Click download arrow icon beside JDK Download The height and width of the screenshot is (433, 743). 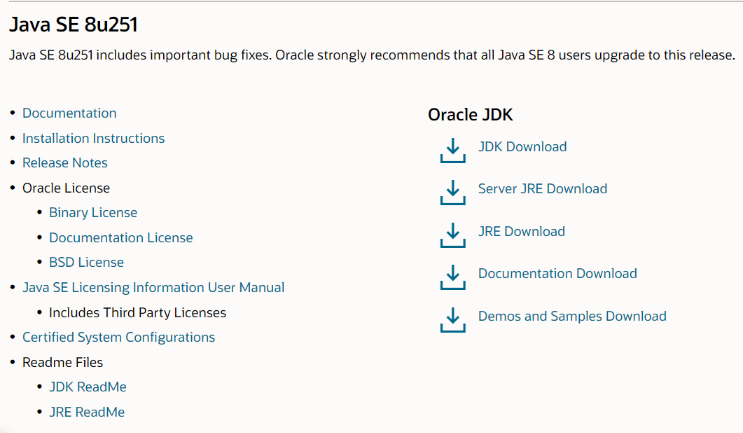point(453,149)
